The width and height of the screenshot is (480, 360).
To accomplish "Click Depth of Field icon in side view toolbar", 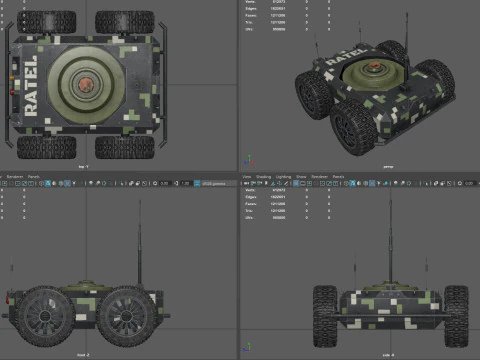I will click(415, 183).
